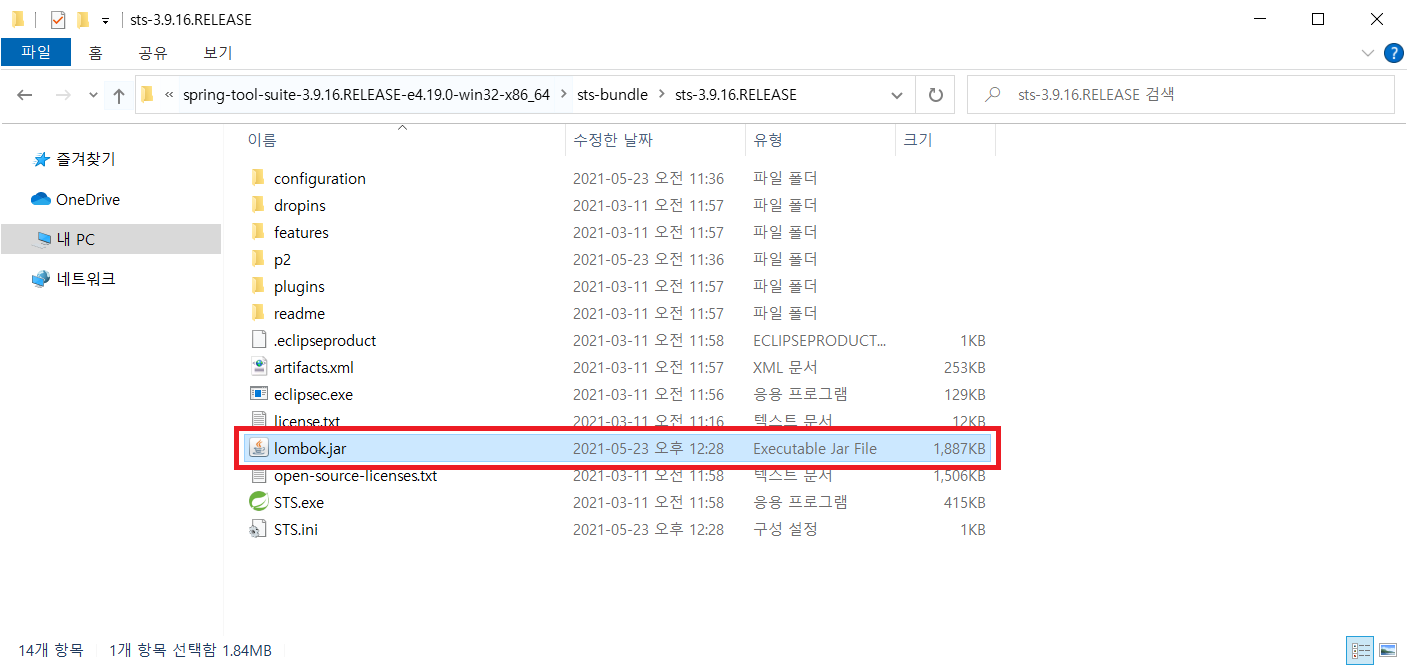Screen dimensions: 1408x666
Task: Click the Executable Jar File type cell
Action: (x=815, y=448)
